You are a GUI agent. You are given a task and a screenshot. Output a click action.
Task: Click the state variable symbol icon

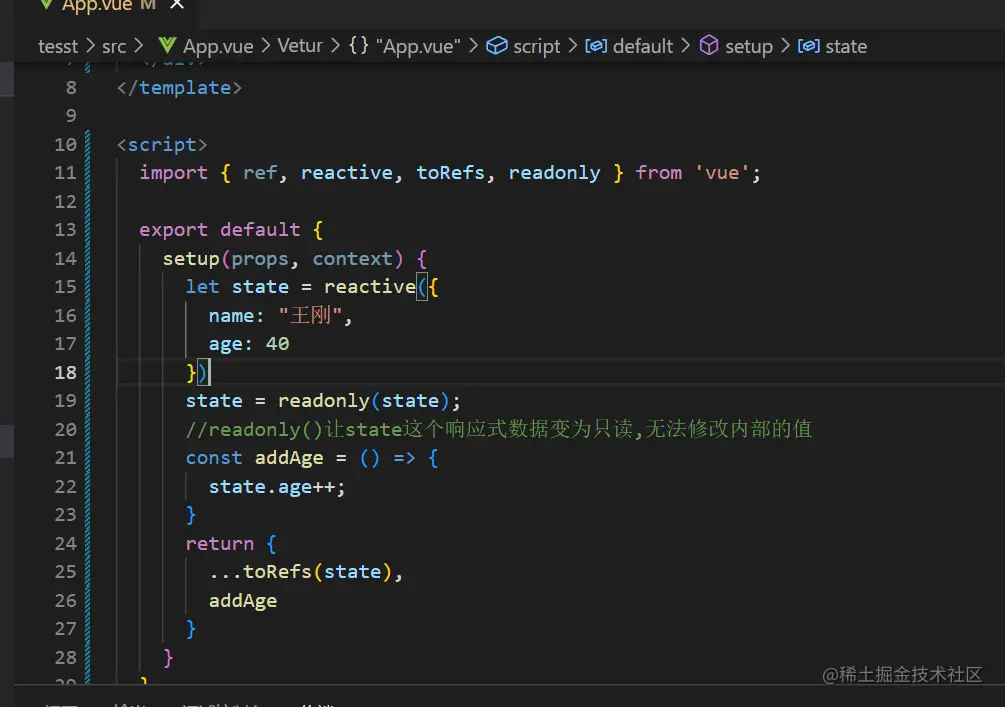tap(809, 46)
